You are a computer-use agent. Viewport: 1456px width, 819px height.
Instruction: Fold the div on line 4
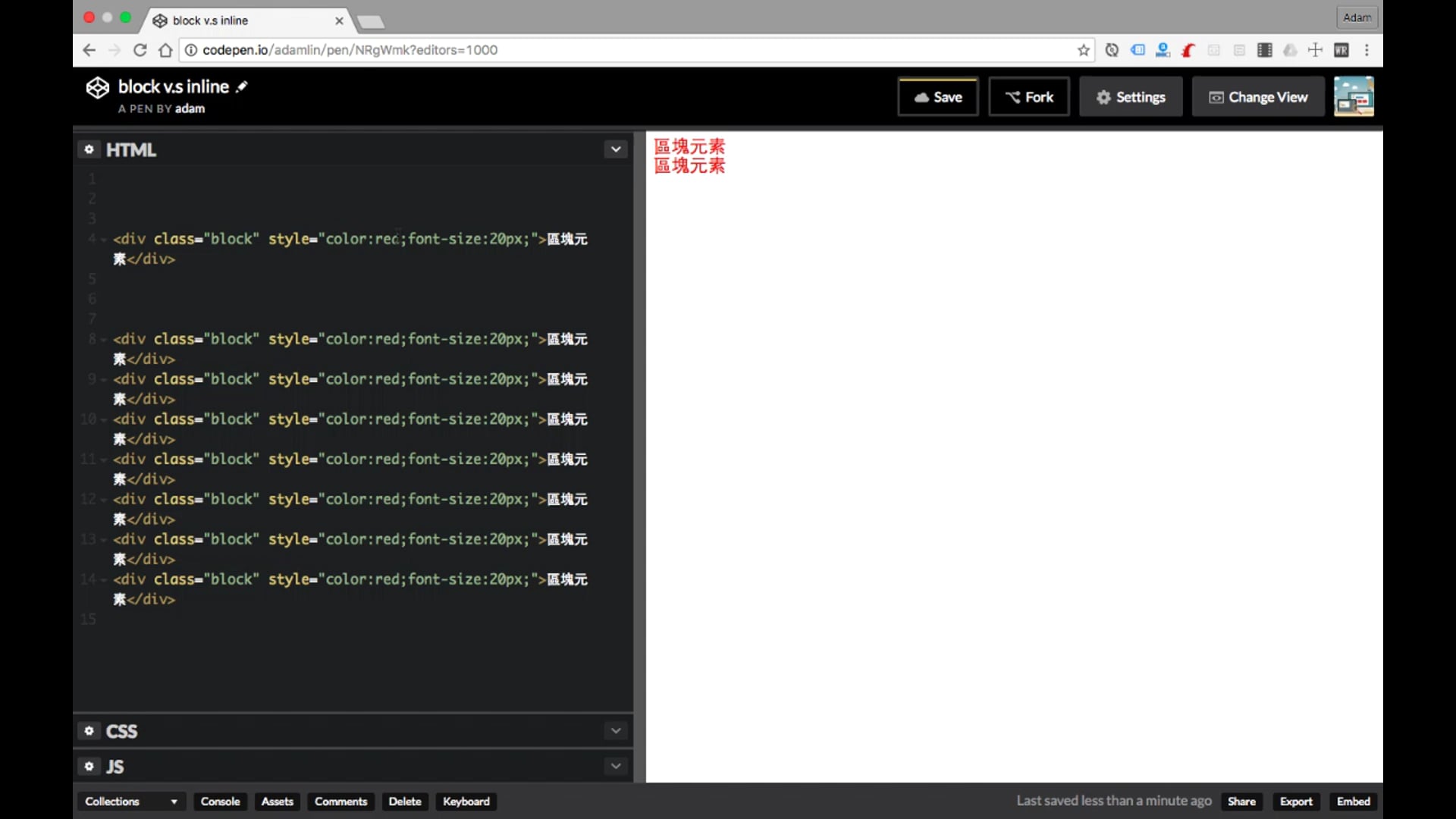[x=103, y=240]
